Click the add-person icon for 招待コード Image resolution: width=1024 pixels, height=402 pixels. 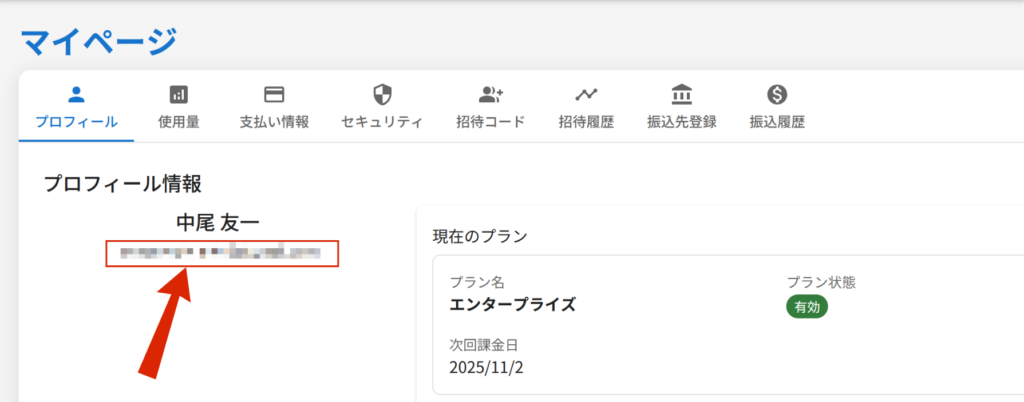490,95
